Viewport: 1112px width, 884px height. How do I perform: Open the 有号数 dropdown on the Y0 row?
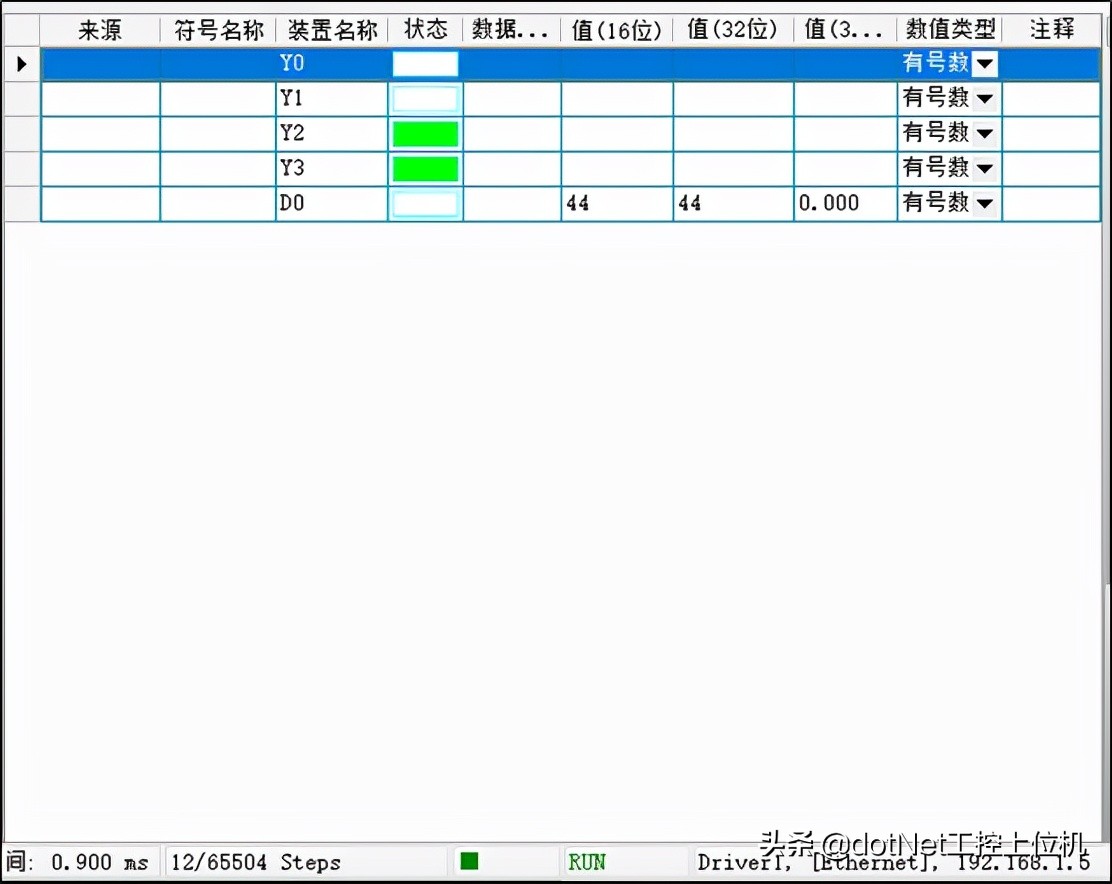tap(984, 63)
